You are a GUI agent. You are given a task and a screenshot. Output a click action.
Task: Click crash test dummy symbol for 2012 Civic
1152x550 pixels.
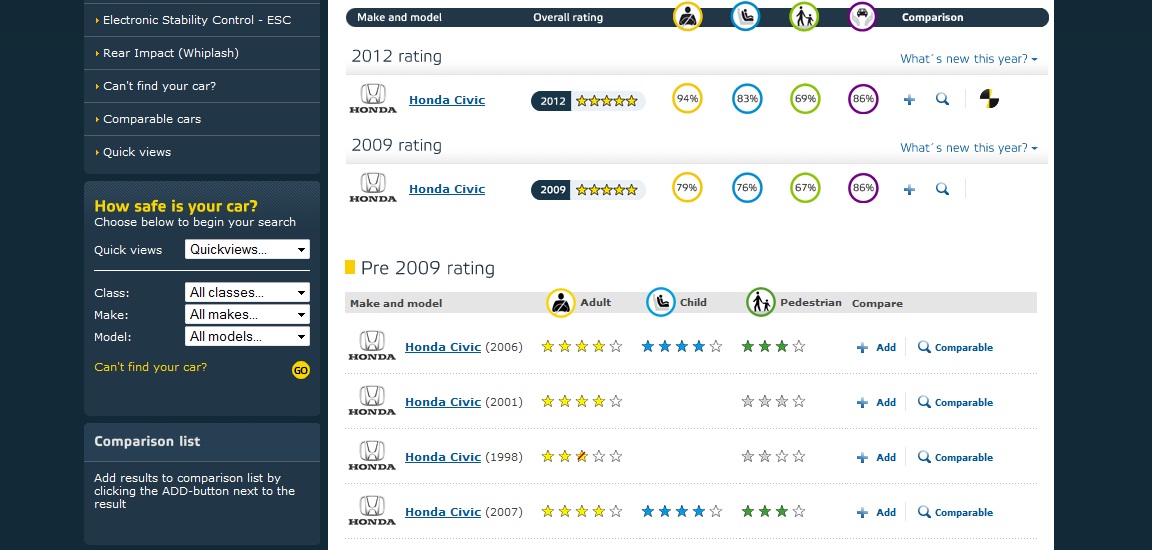pyautogui.click(x=989, y=99)
